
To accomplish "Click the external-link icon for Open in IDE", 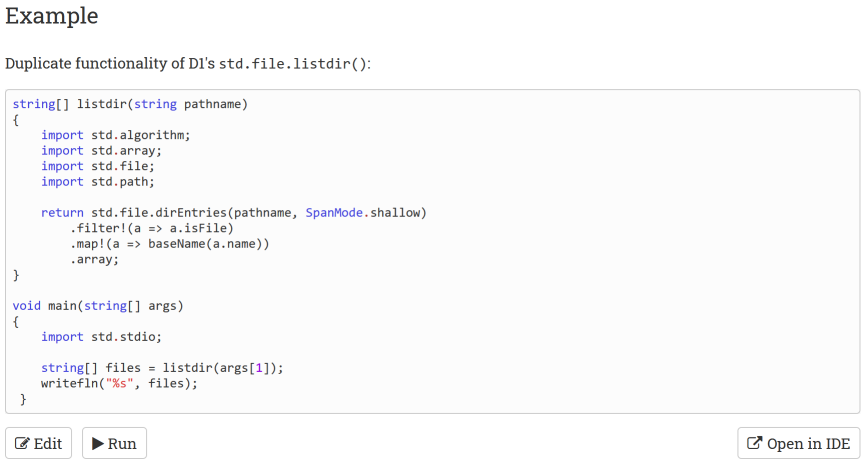I will click(x=755, y=444).
